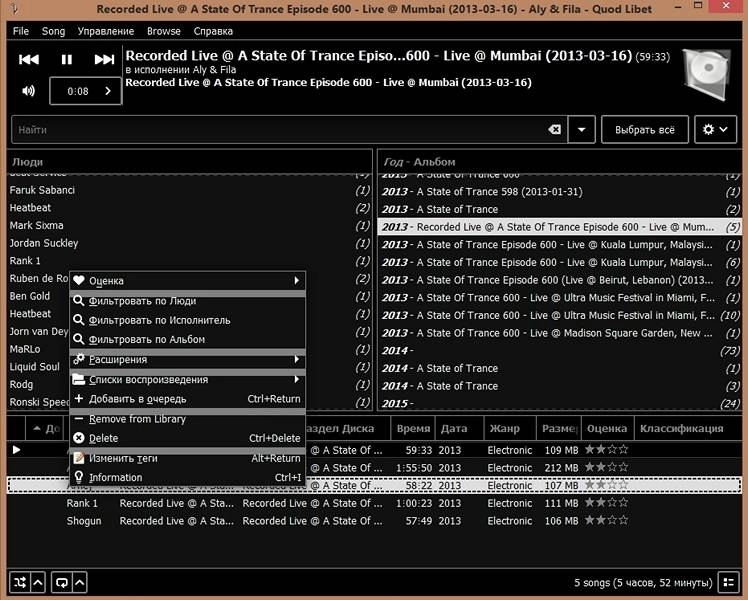Focus the Найти search field
748x600 pixels.
click(281, 129)
